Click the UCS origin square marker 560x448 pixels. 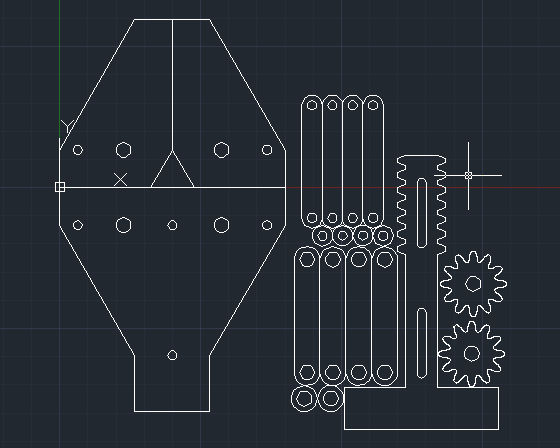[60, 187]
